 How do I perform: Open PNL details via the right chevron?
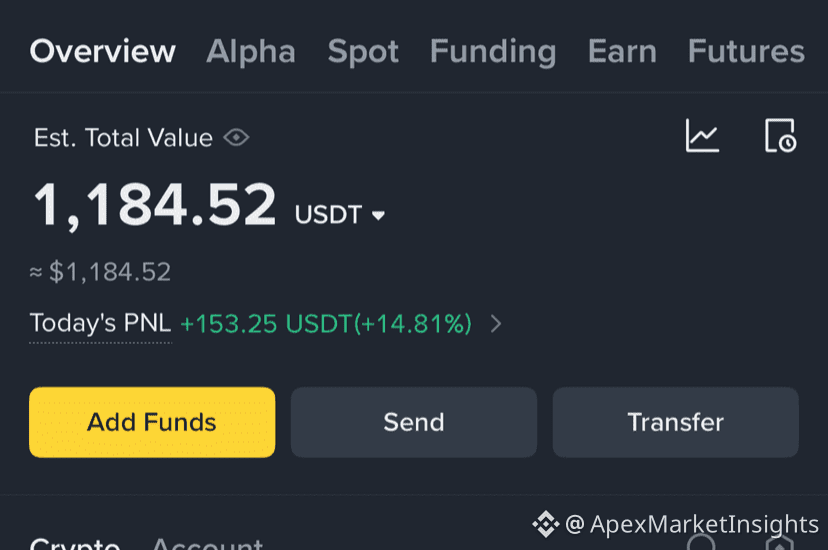(x=495, y=324)
